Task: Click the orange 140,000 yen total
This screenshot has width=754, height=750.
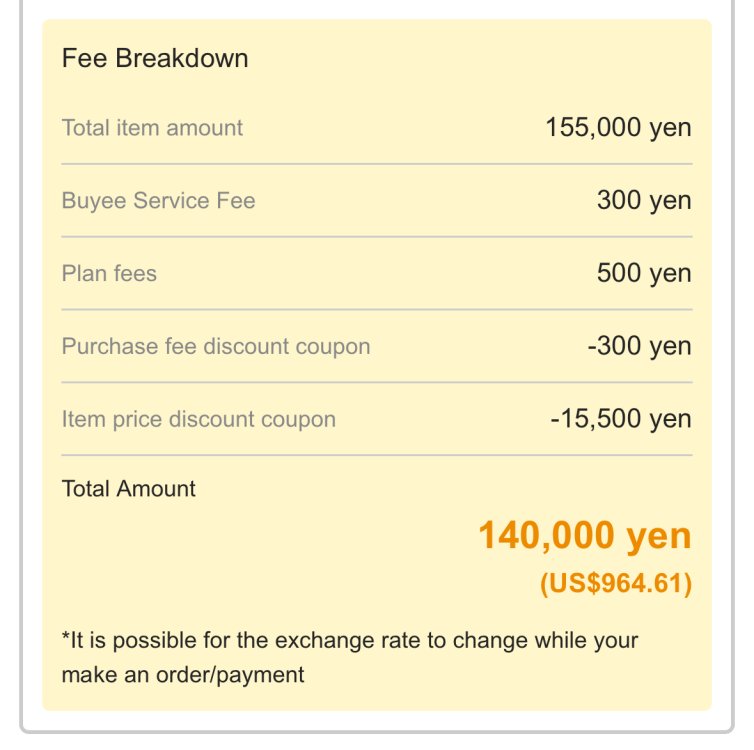Action: [x=584, y=537]
